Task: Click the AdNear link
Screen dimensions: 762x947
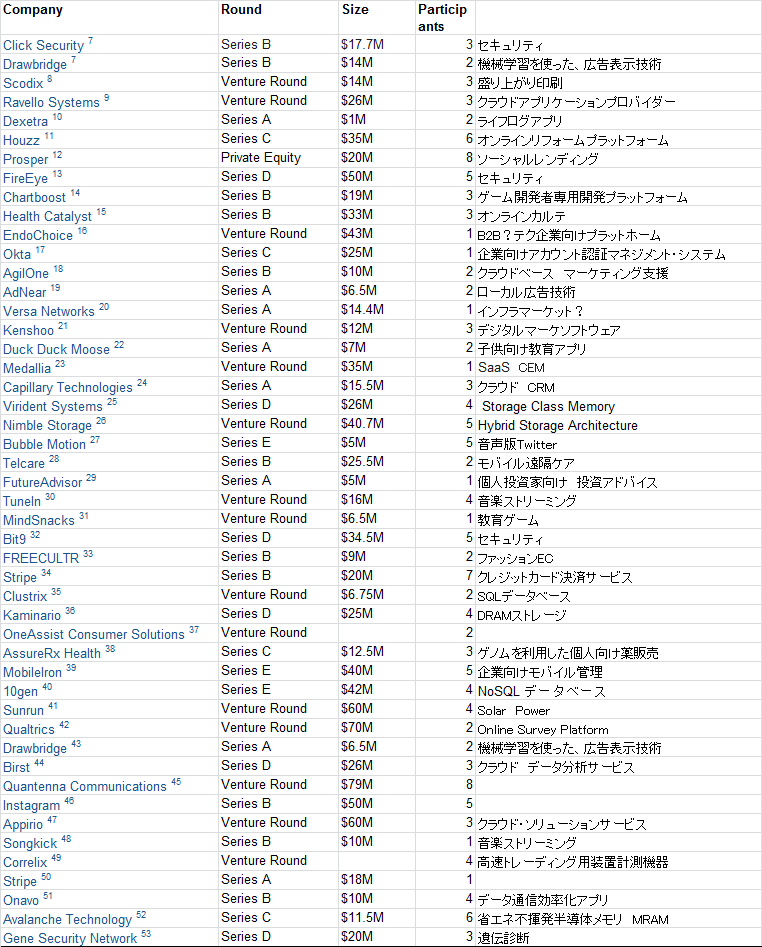Action: click(x=25, y=292)
